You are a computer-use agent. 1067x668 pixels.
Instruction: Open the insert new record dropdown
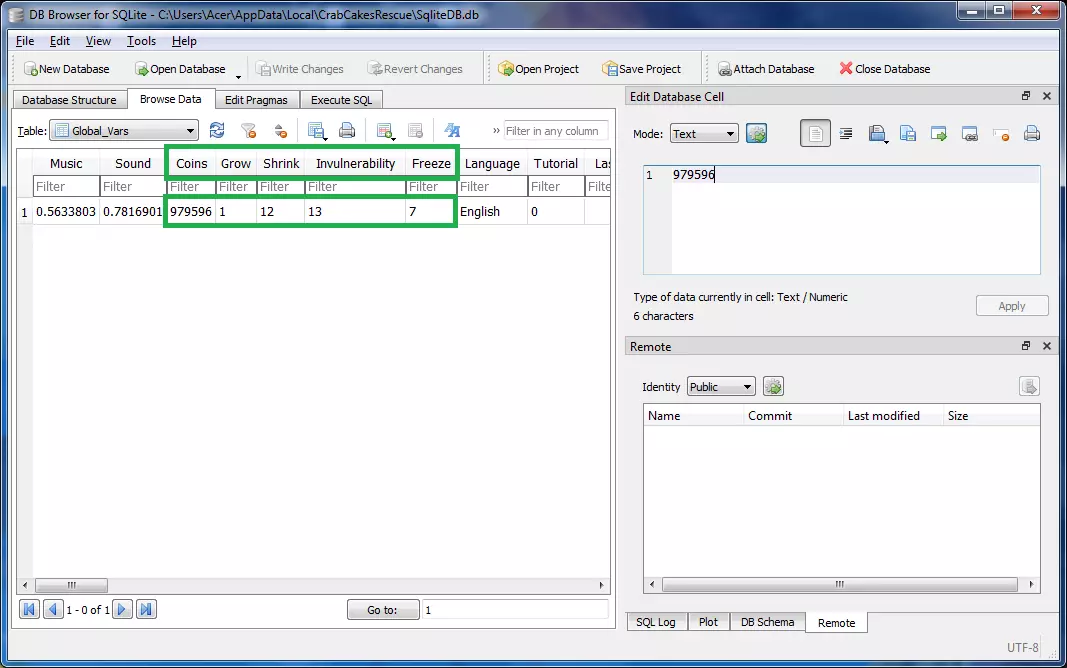(385, 131)
